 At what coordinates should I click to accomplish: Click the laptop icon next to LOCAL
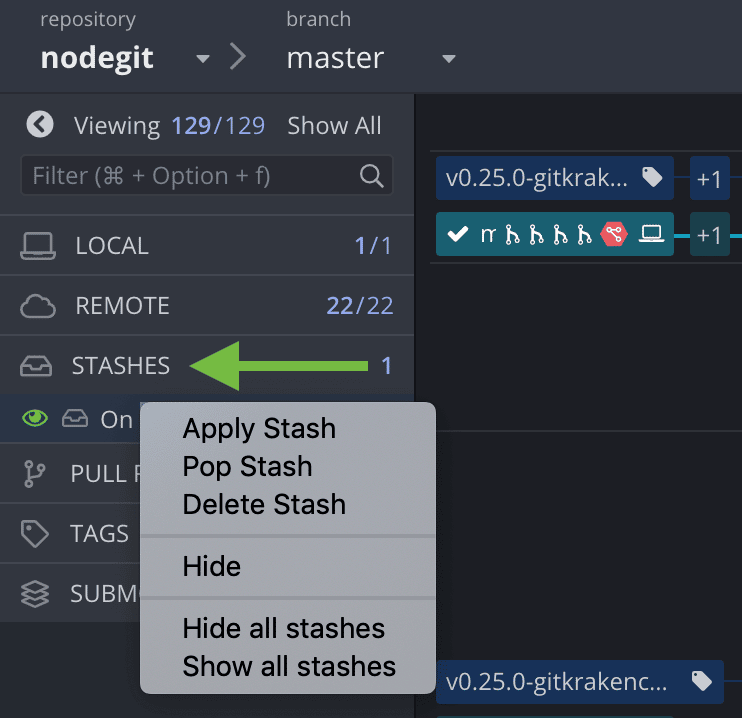(x=38, y=246)
